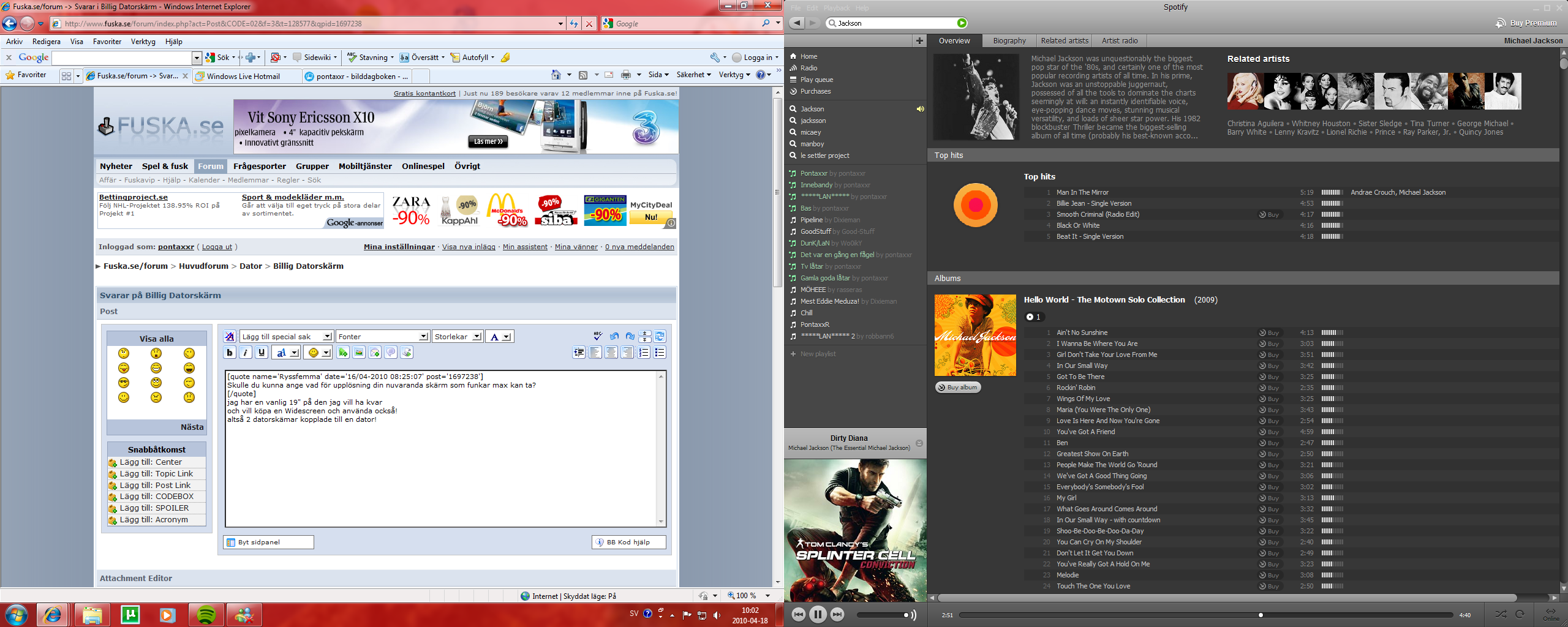Align text left in forum editor
This screenshot has height=627, width=1568.
595,352
